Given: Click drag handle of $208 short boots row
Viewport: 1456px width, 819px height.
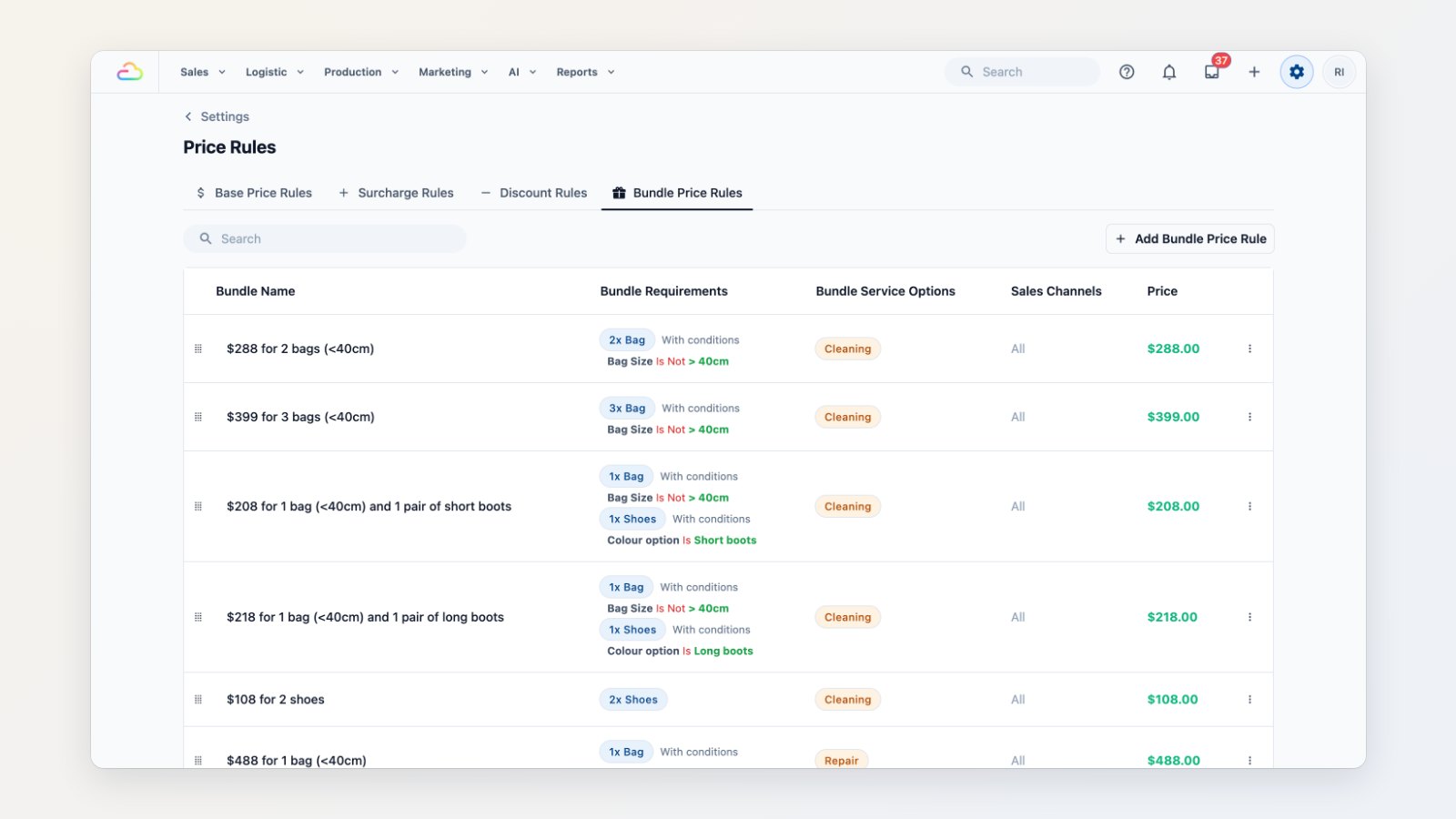Looking at the screenshot, I should 198,506.
